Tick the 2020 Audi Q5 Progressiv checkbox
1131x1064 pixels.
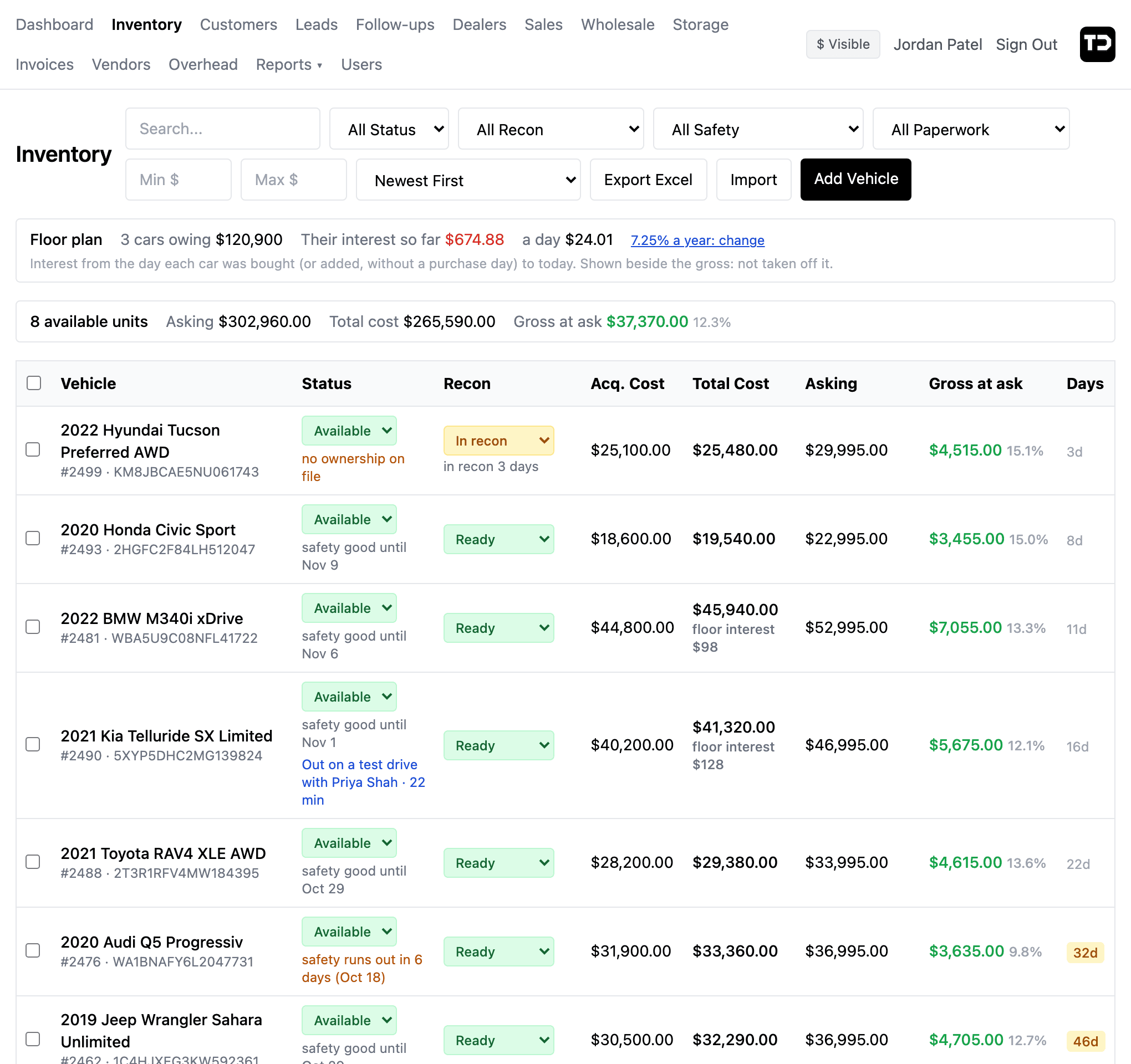pos(33,951)
